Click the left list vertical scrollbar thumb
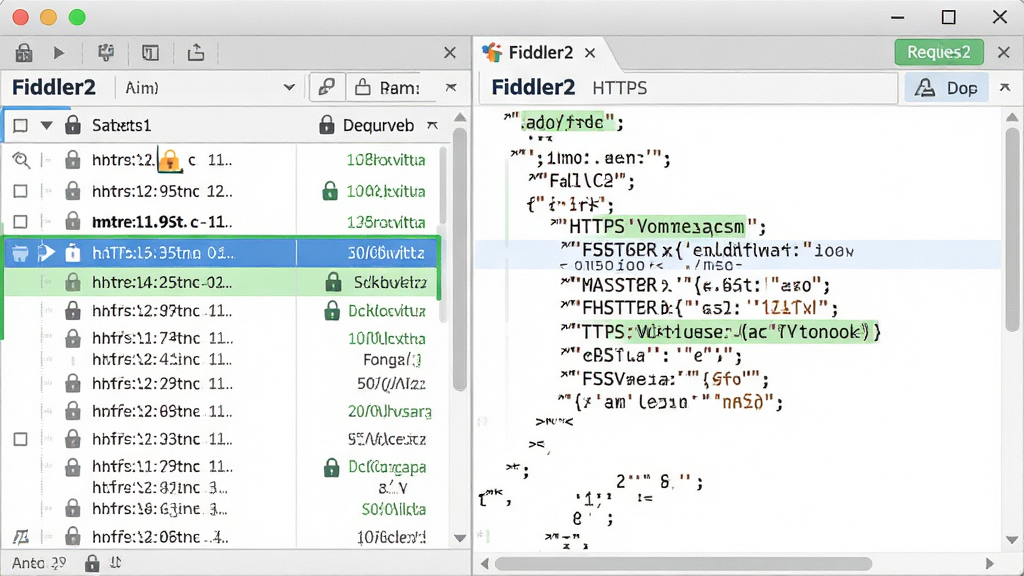This screenshot has width=1024, height=576. point(460,259)
